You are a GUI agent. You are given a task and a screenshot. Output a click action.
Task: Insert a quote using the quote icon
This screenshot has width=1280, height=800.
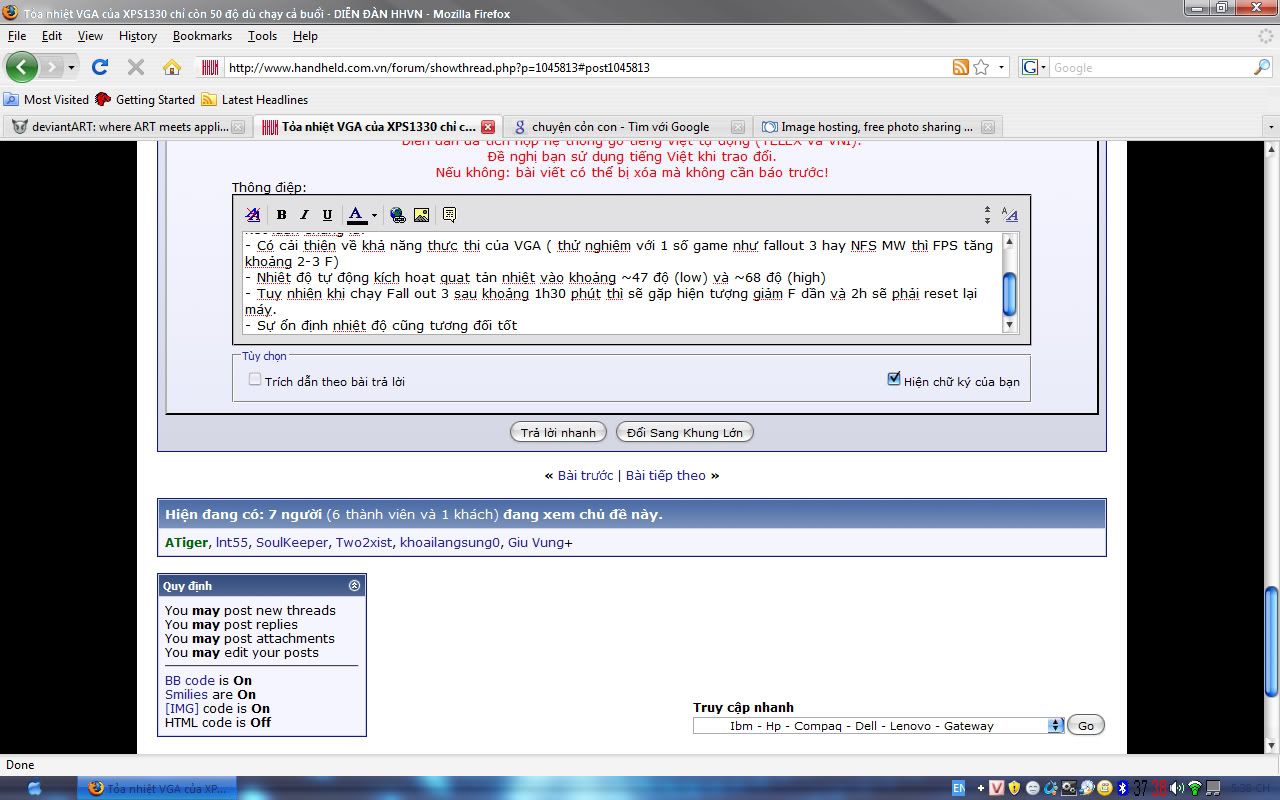click(448, 214)
